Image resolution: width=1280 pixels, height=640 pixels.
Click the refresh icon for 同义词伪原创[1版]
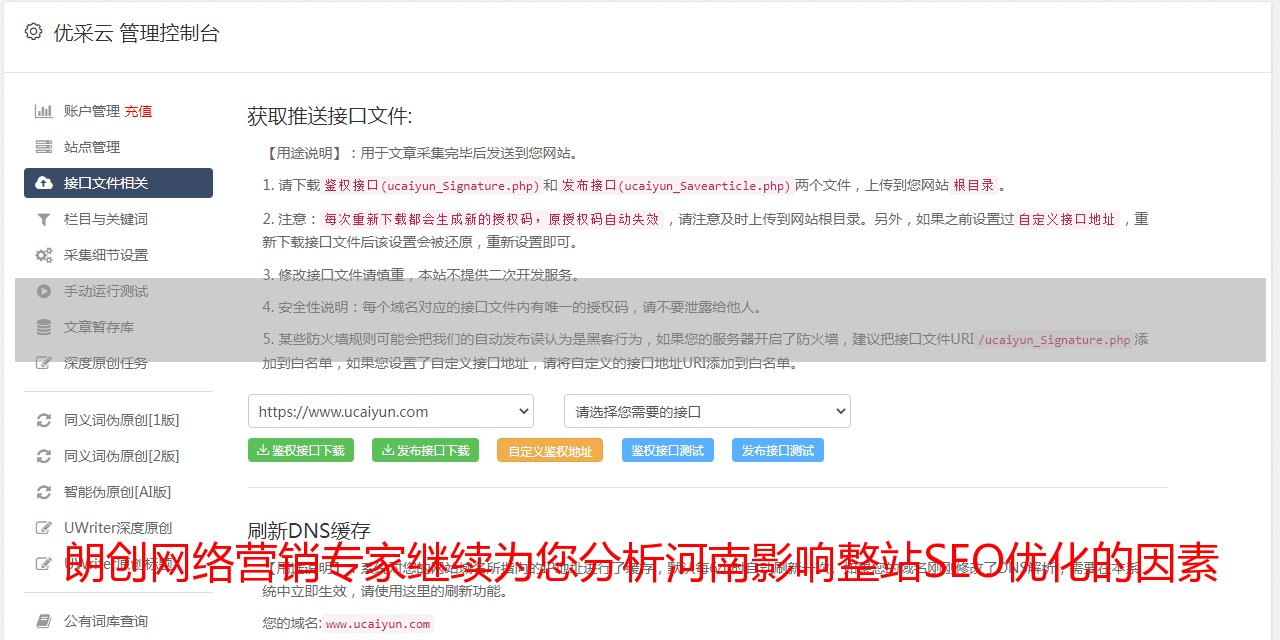point(44,420)
